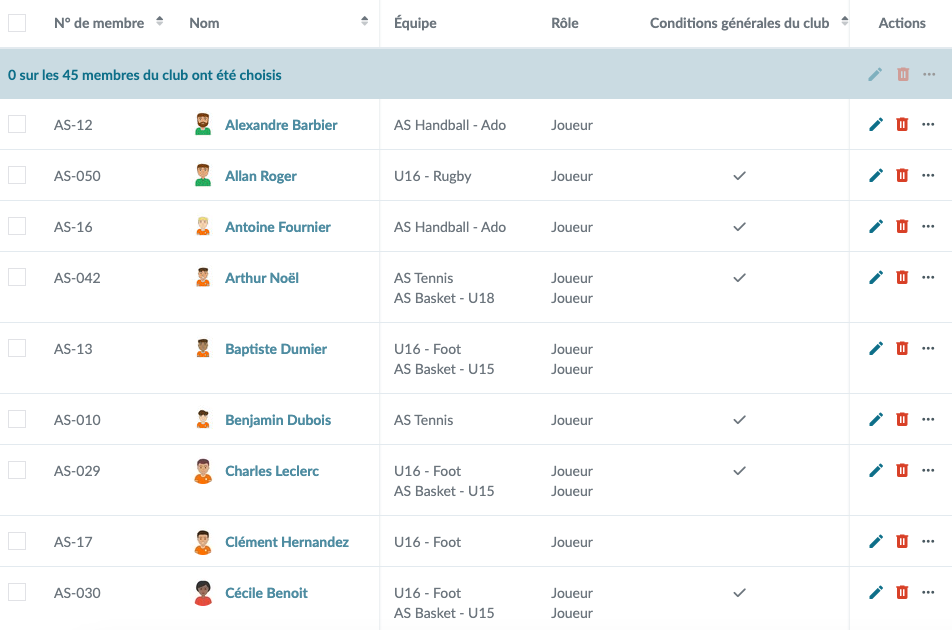This screenshot has height=630, width=952.
Task: Open the three-dot menu for Benjamin Dubois
Action: click(928, 420)
